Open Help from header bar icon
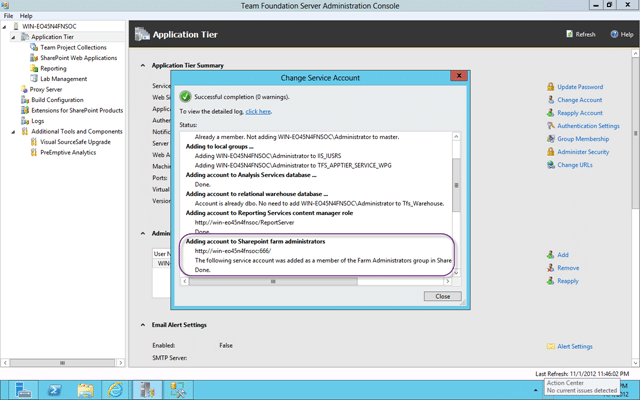This screenshot has height=400, width=640. pos(614,34)
